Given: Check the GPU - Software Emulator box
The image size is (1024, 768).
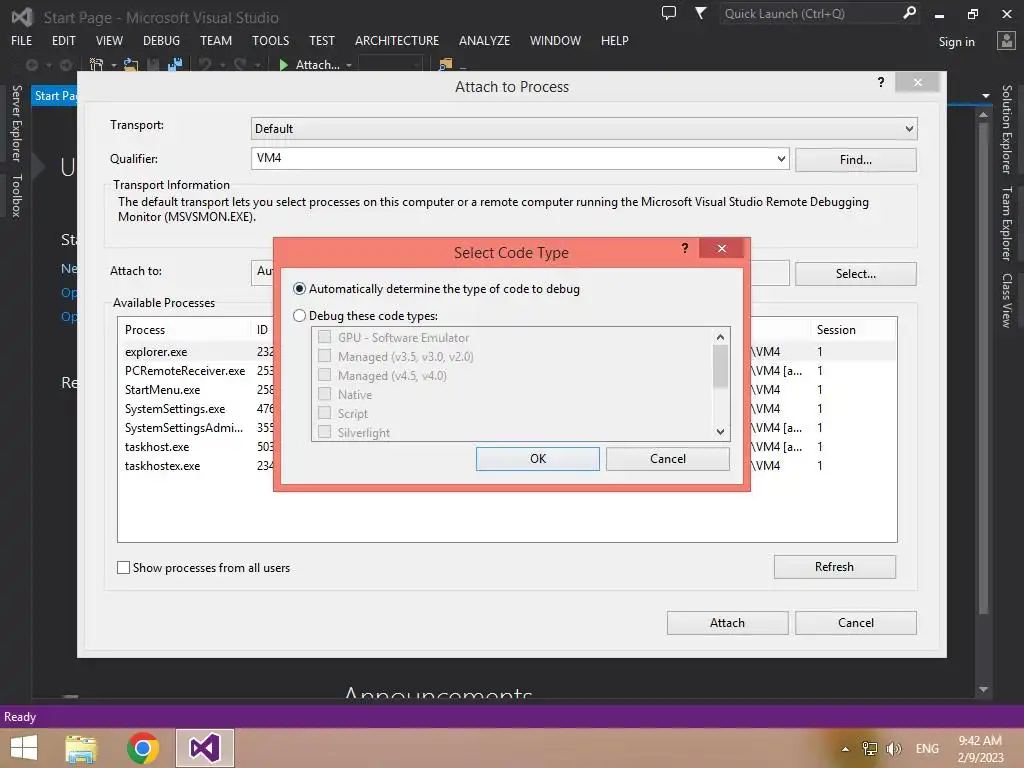Looking at the screenshot, I should coord(325,337).
